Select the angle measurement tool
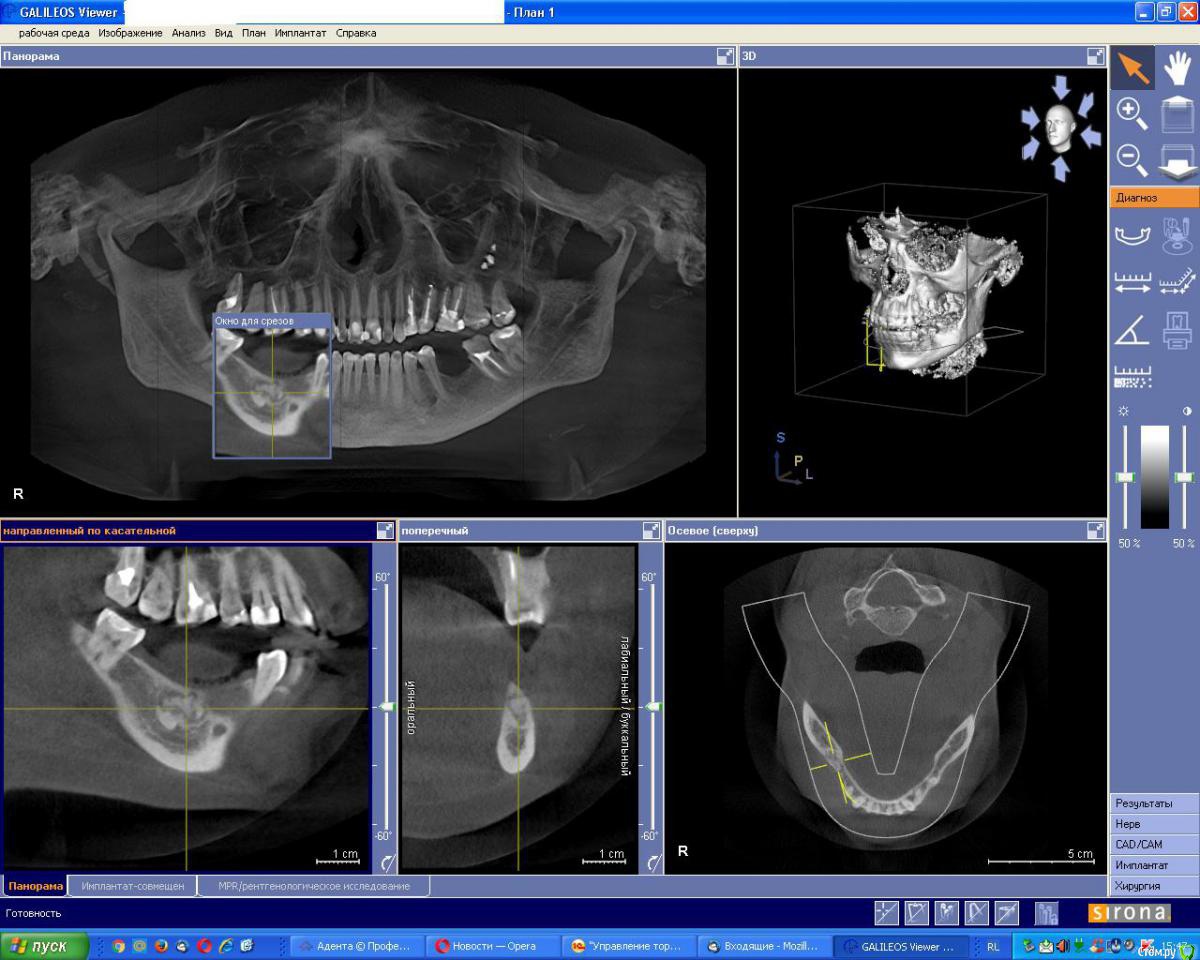 click(x=1132, y=330)
